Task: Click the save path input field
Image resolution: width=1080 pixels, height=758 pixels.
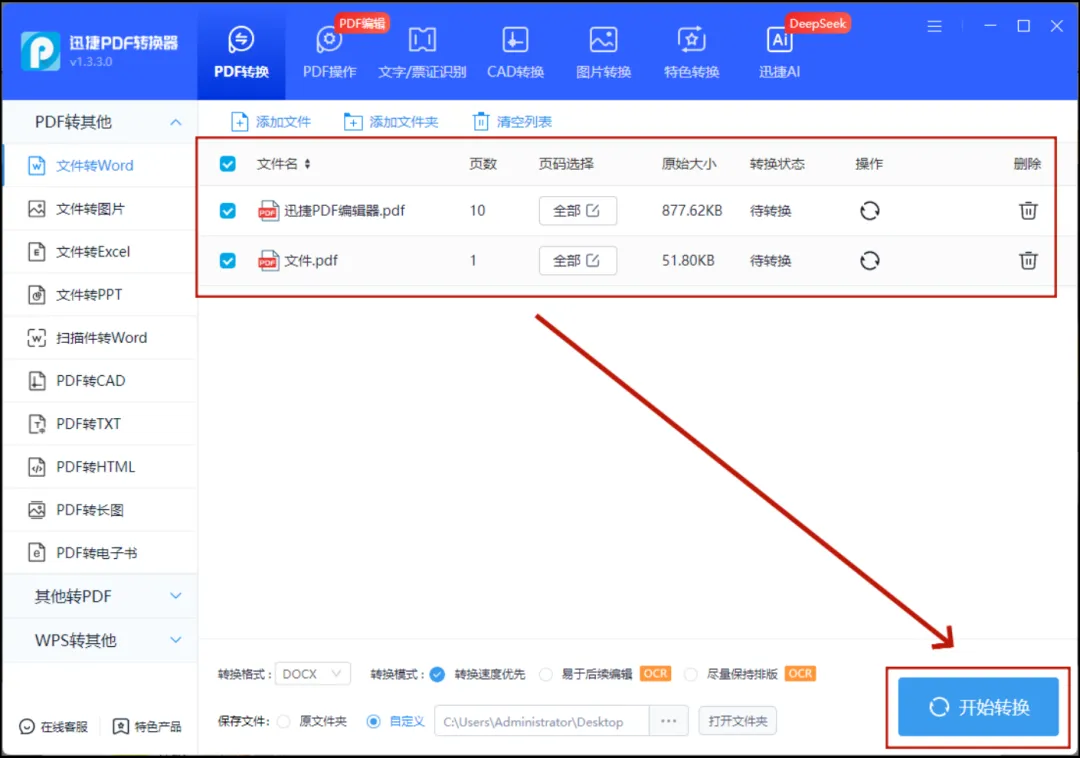Action: click(541, 722)
